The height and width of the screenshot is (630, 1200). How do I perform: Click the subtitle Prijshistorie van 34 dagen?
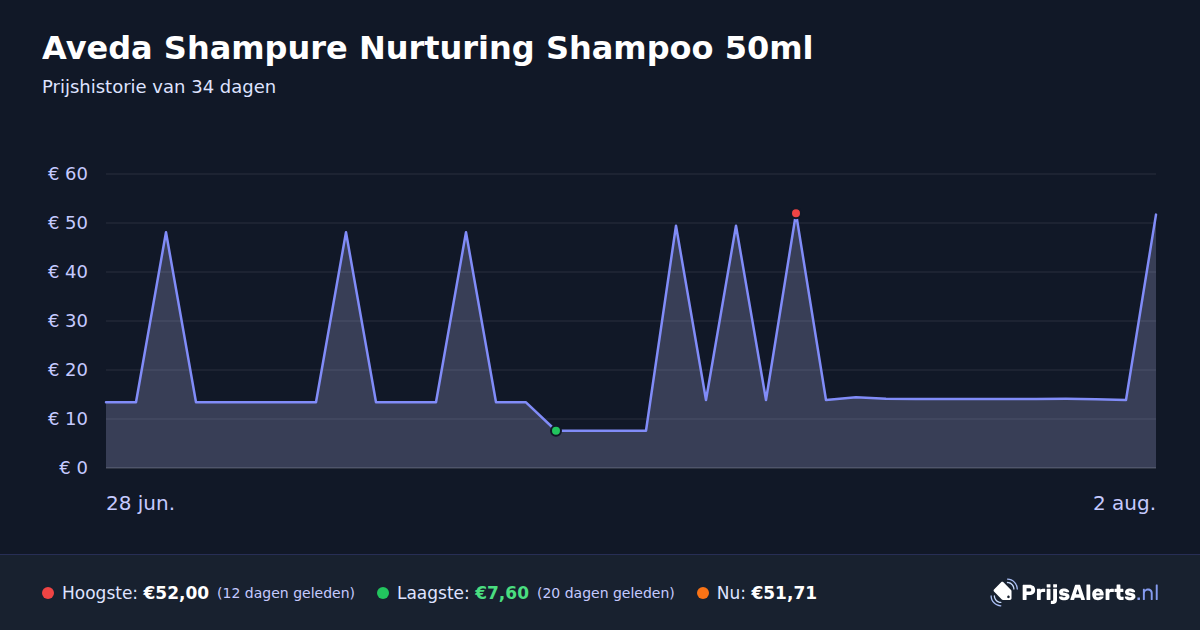click(159, 87)
